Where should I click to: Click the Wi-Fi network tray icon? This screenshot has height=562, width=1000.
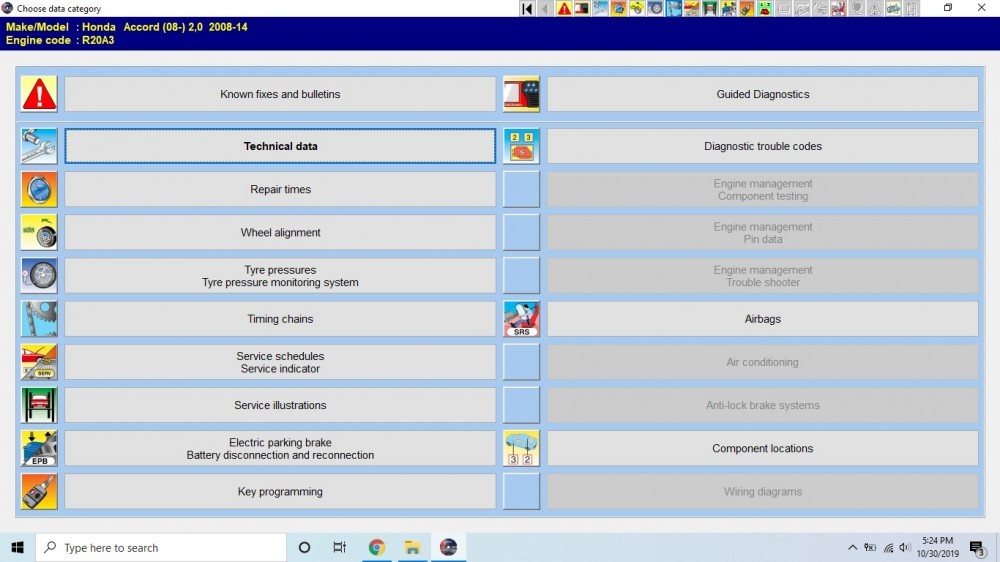tap(888, 547)
